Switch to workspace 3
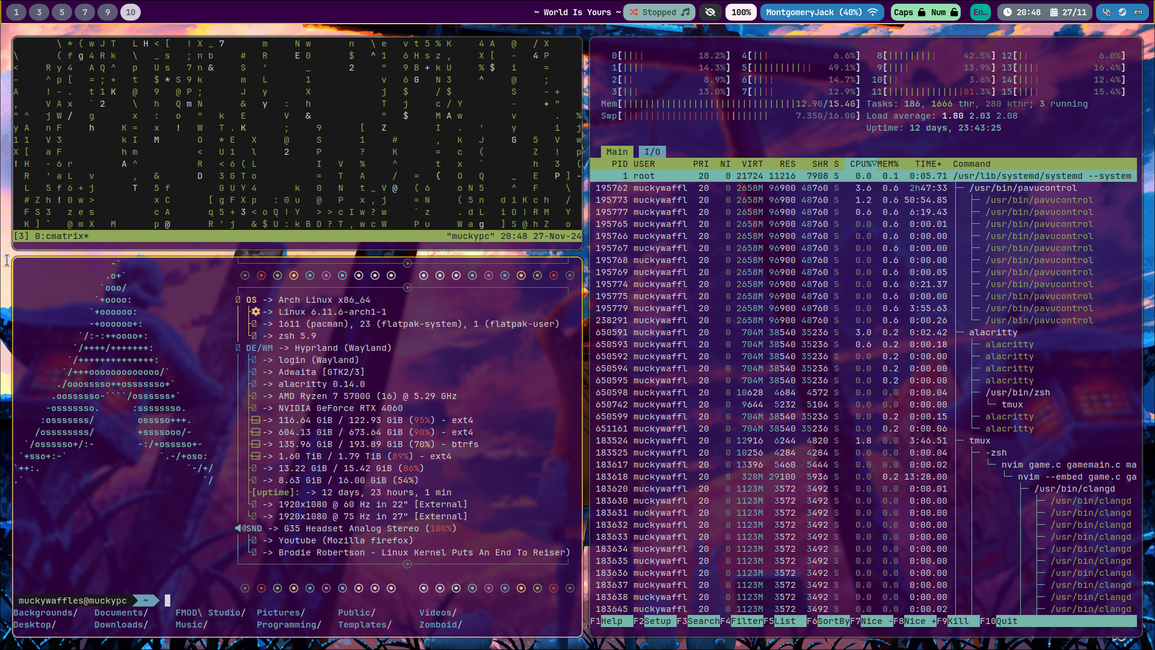The image size is (1155, 650). pos(39,12)
